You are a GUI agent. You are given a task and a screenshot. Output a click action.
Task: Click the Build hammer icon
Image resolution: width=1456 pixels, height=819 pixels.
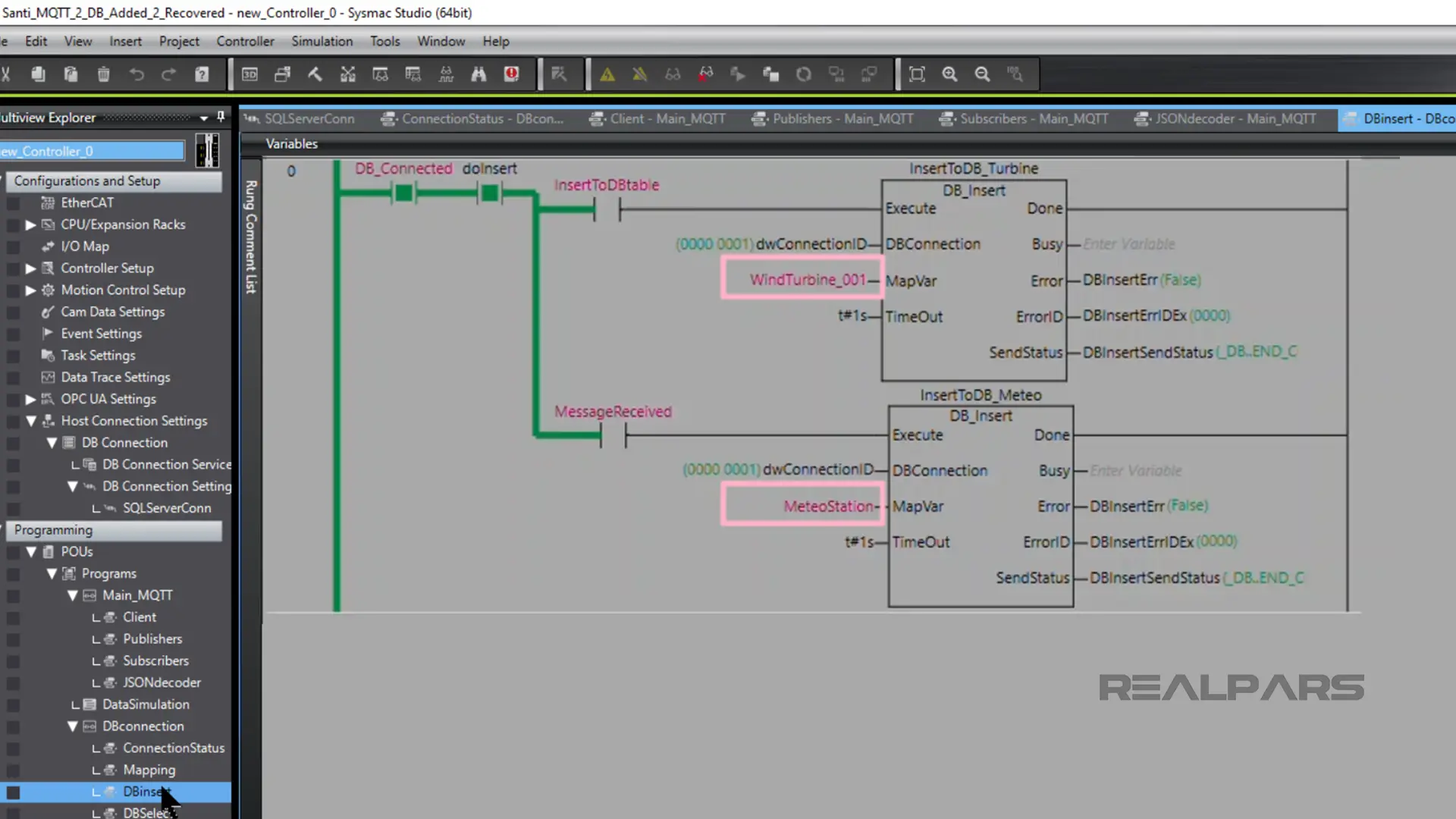coord(315,74)
